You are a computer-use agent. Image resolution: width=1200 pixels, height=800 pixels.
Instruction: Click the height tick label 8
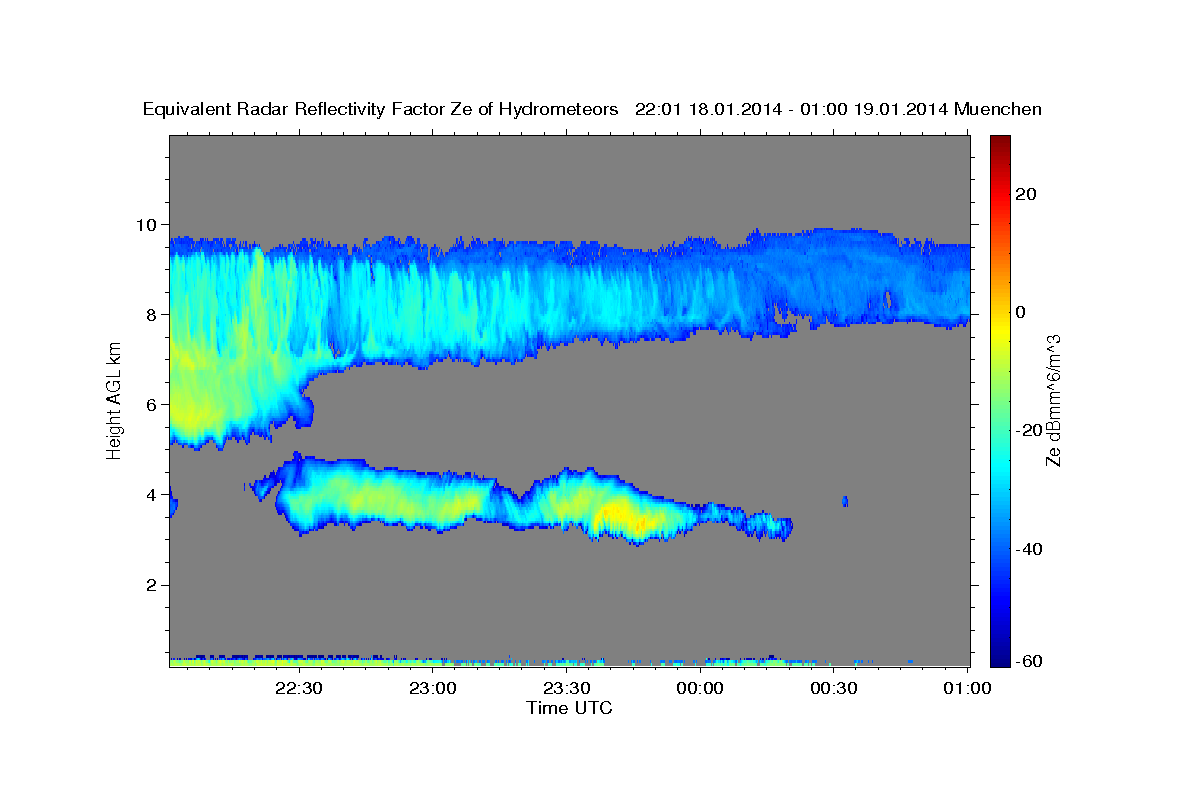coord(154,314)
